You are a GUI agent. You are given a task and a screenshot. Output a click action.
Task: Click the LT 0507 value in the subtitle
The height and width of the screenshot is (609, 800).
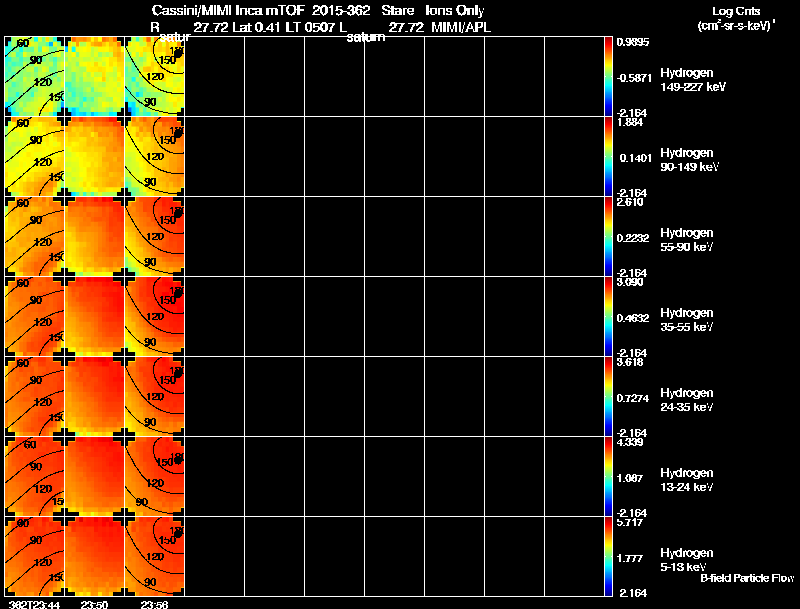[x=311, y=28]
